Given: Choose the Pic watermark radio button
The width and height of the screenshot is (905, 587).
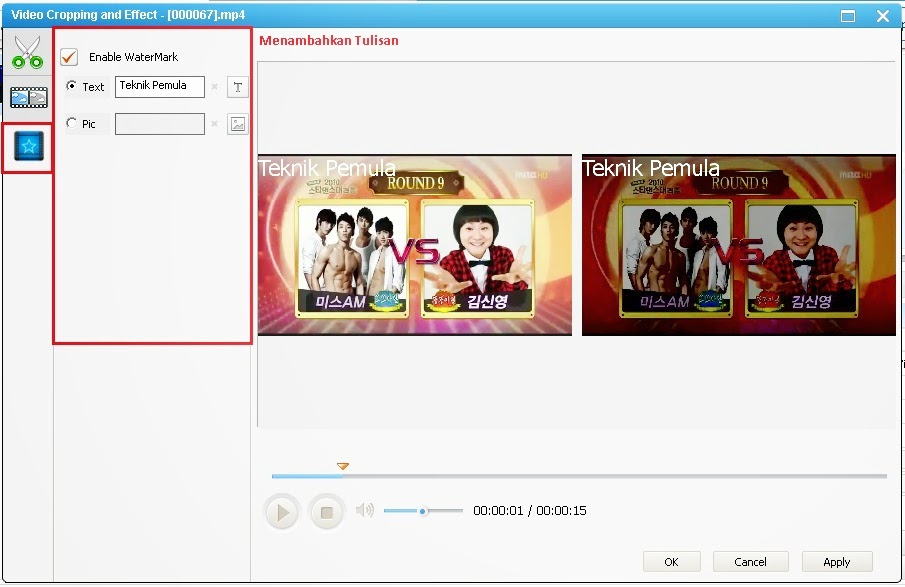Looking at the screenshot, I should click(x=70, y=124).
